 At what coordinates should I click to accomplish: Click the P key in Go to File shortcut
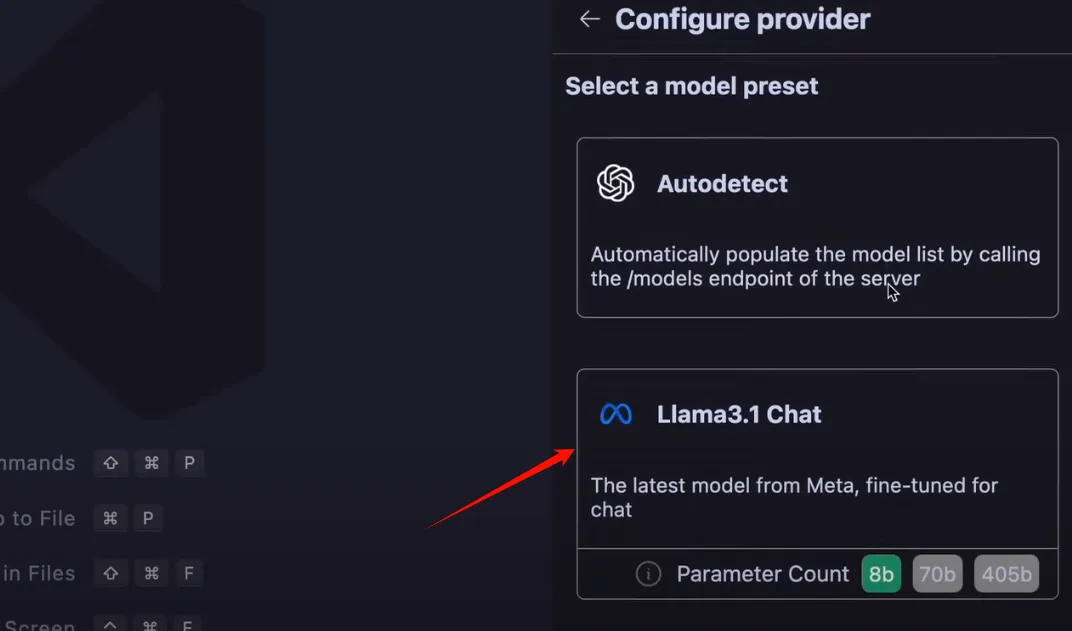click(x=148, y=518)
